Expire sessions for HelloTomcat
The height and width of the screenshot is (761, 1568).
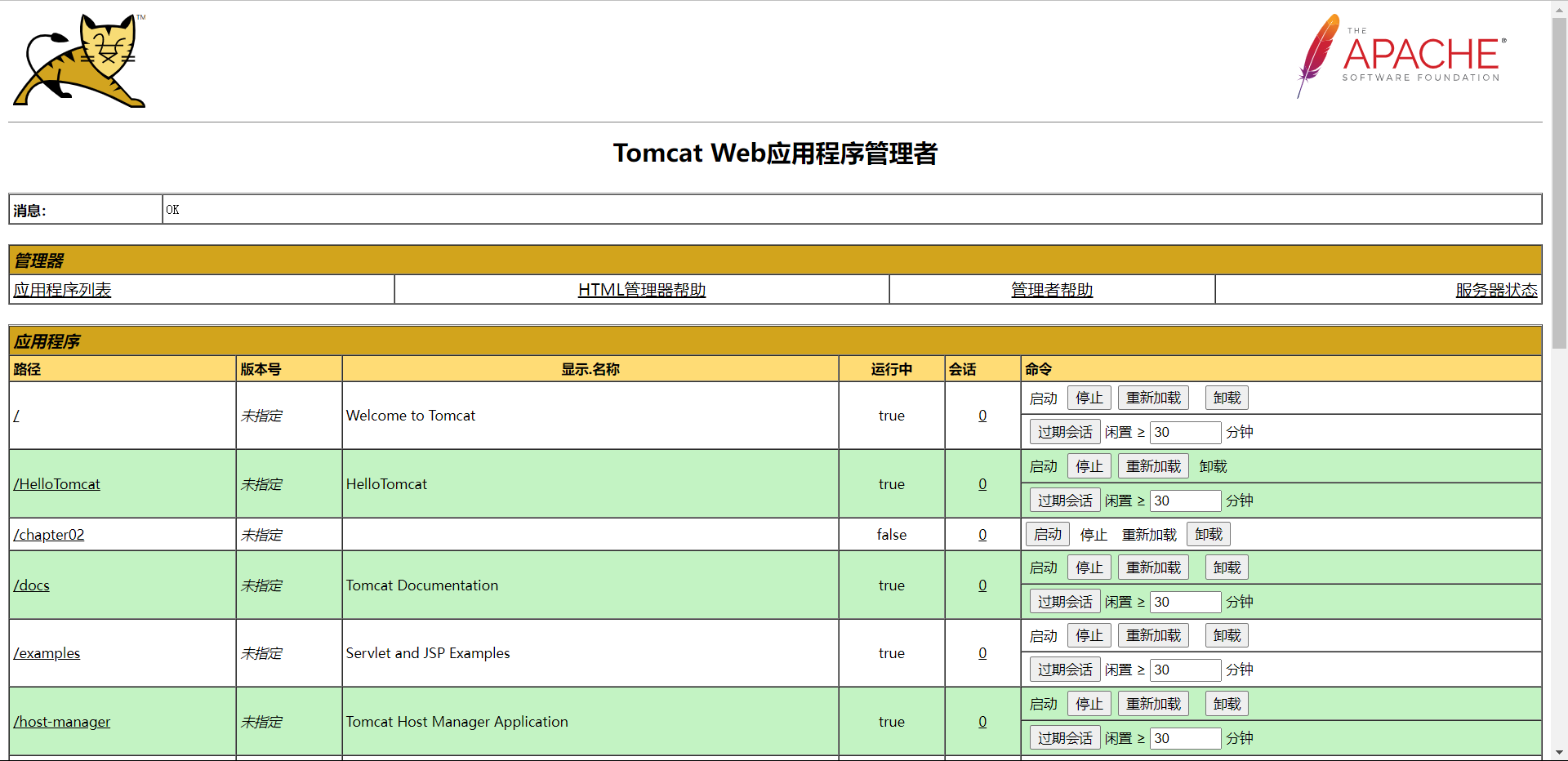(1065, 501)
